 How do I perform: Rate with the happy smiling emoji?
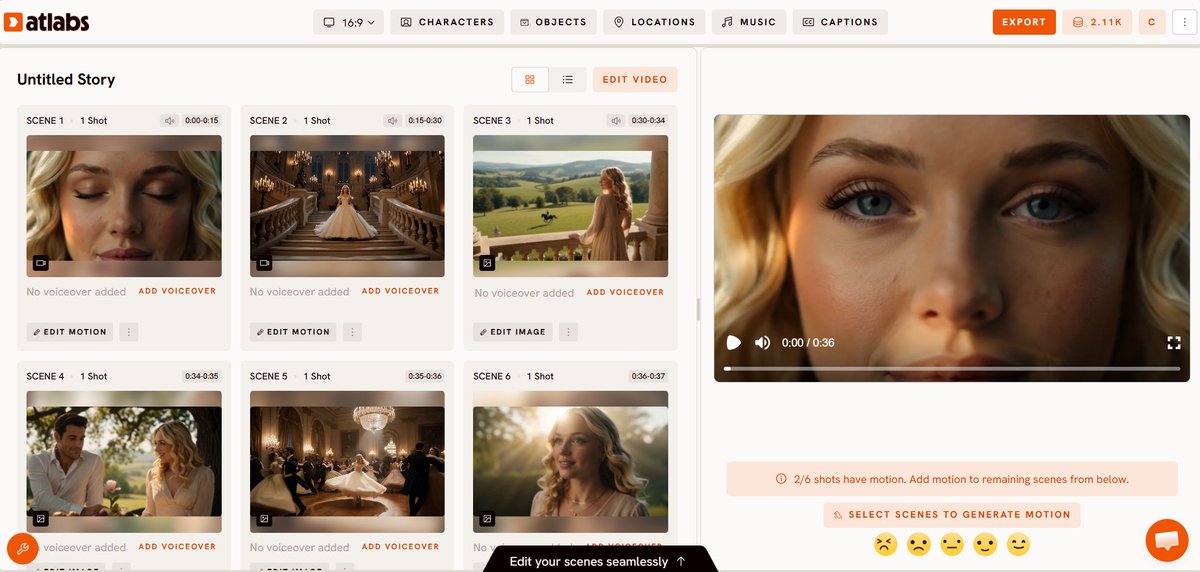1018,545
